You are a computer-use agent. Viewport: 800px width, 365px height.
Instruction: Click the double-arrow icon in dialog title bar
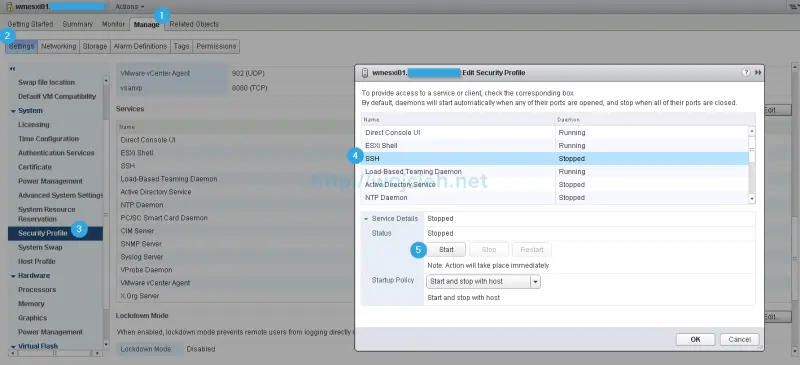pos(758,72)
